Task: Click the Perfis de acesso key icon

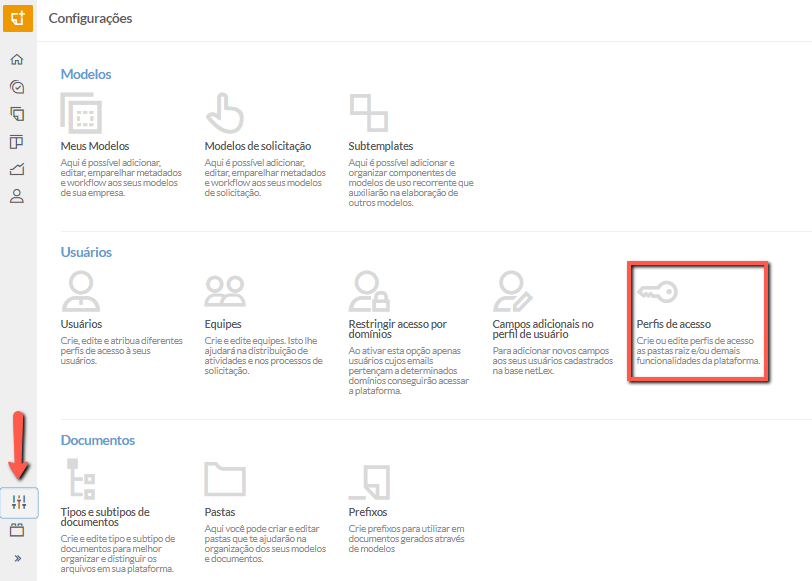Action: [x=657, y=292]
